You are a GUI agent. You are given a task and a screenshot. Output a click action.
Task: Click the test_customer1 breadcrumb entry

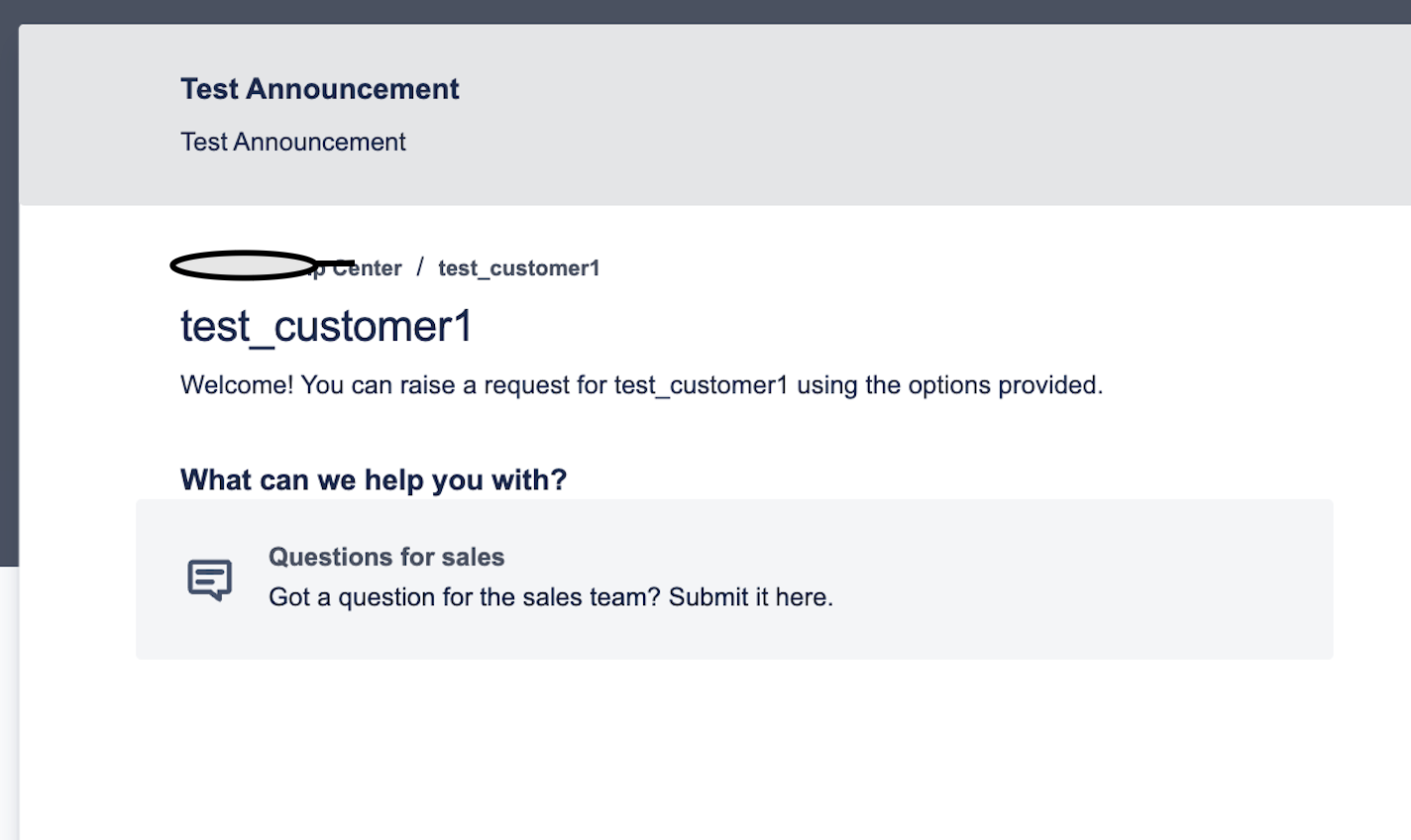518,267
